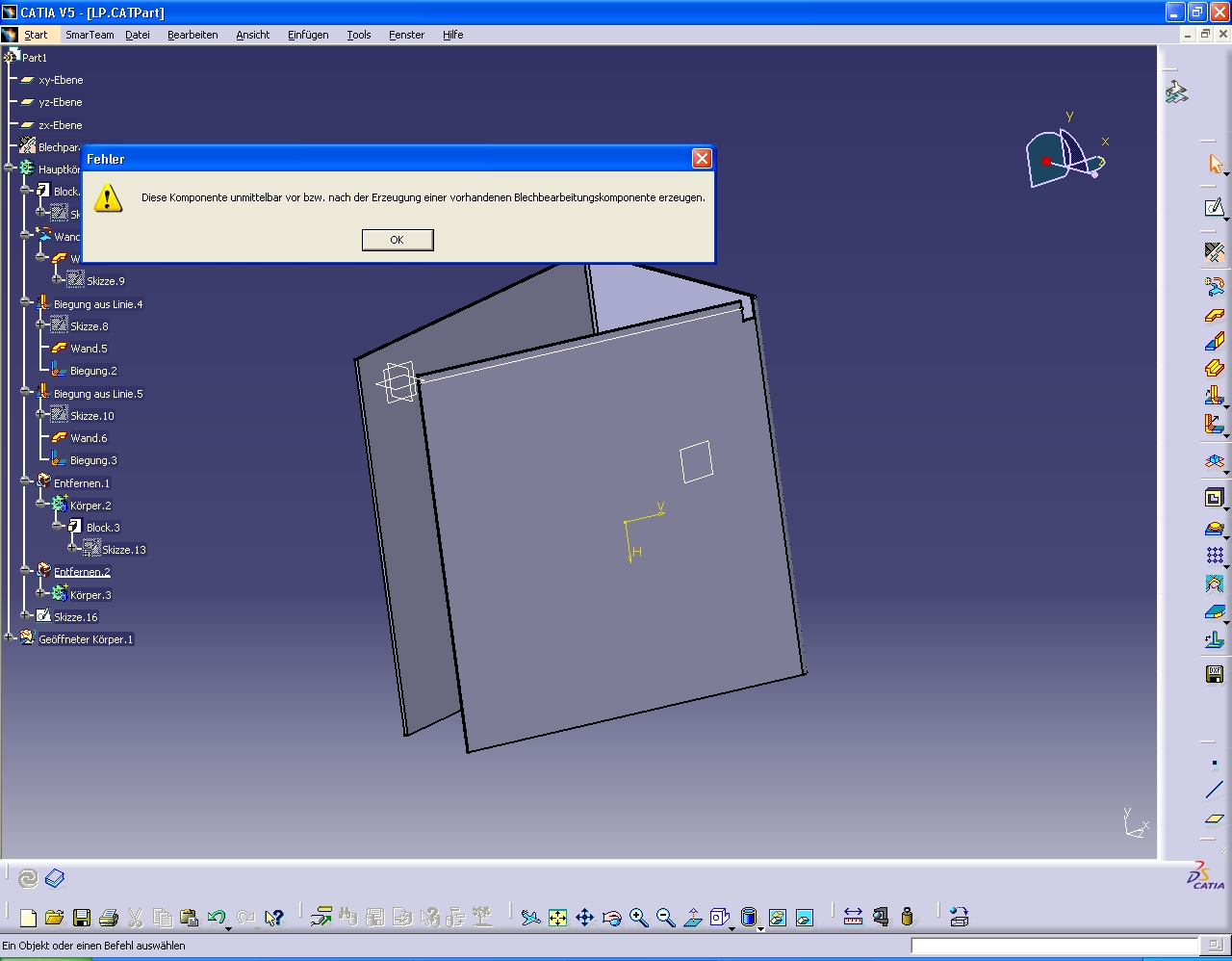The height and width of the screenshot is (961, 1232).
Task: Confirm the Fehler dialog with OK
Action: point(398,240)
